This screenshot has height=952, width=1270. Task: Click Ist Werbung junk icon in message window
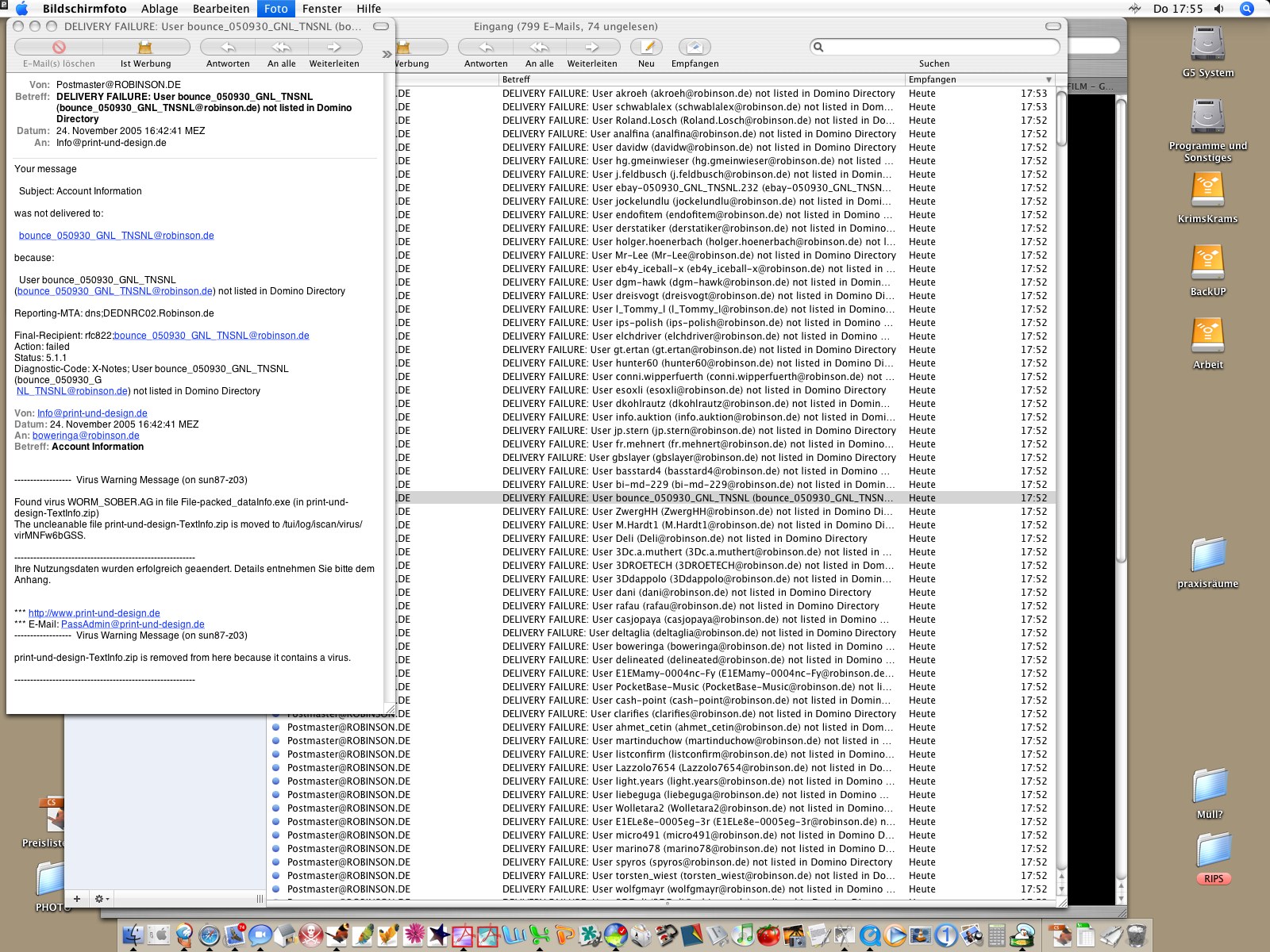145,48
